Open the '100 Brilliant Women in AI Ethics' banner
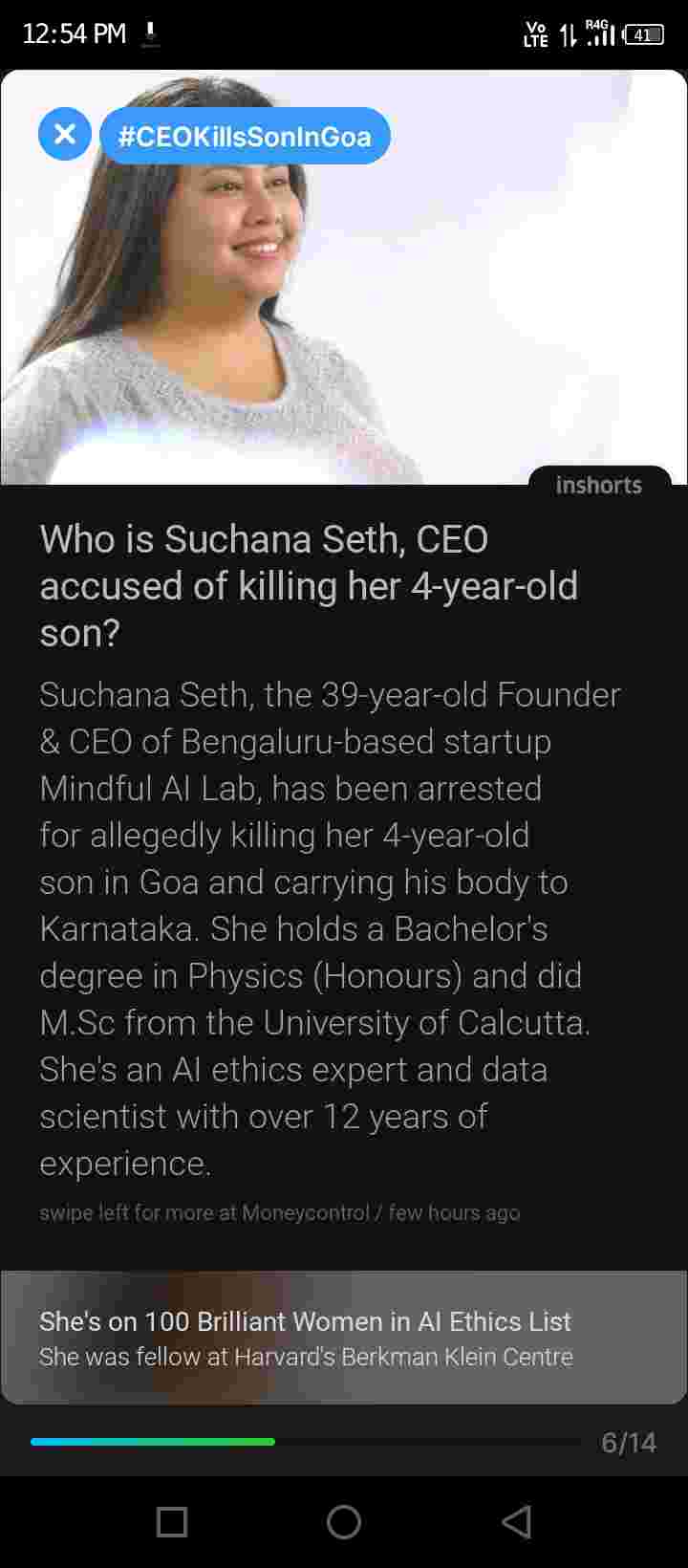The image size is (688, 1568). pyautogui.click(x=305, y=1321)
